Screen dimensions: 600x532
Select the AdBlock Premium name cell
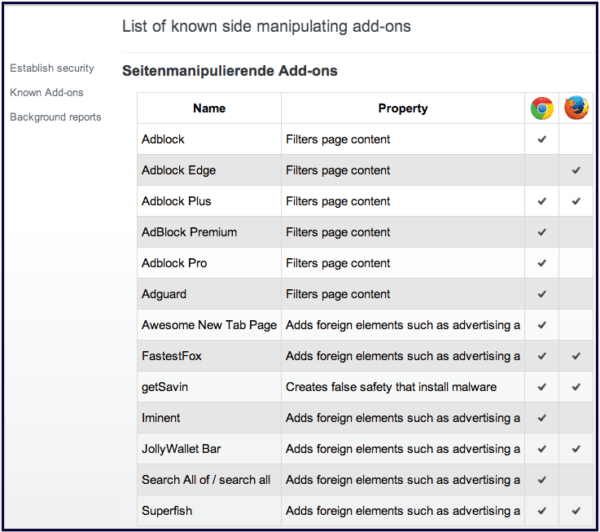(209, 232)
